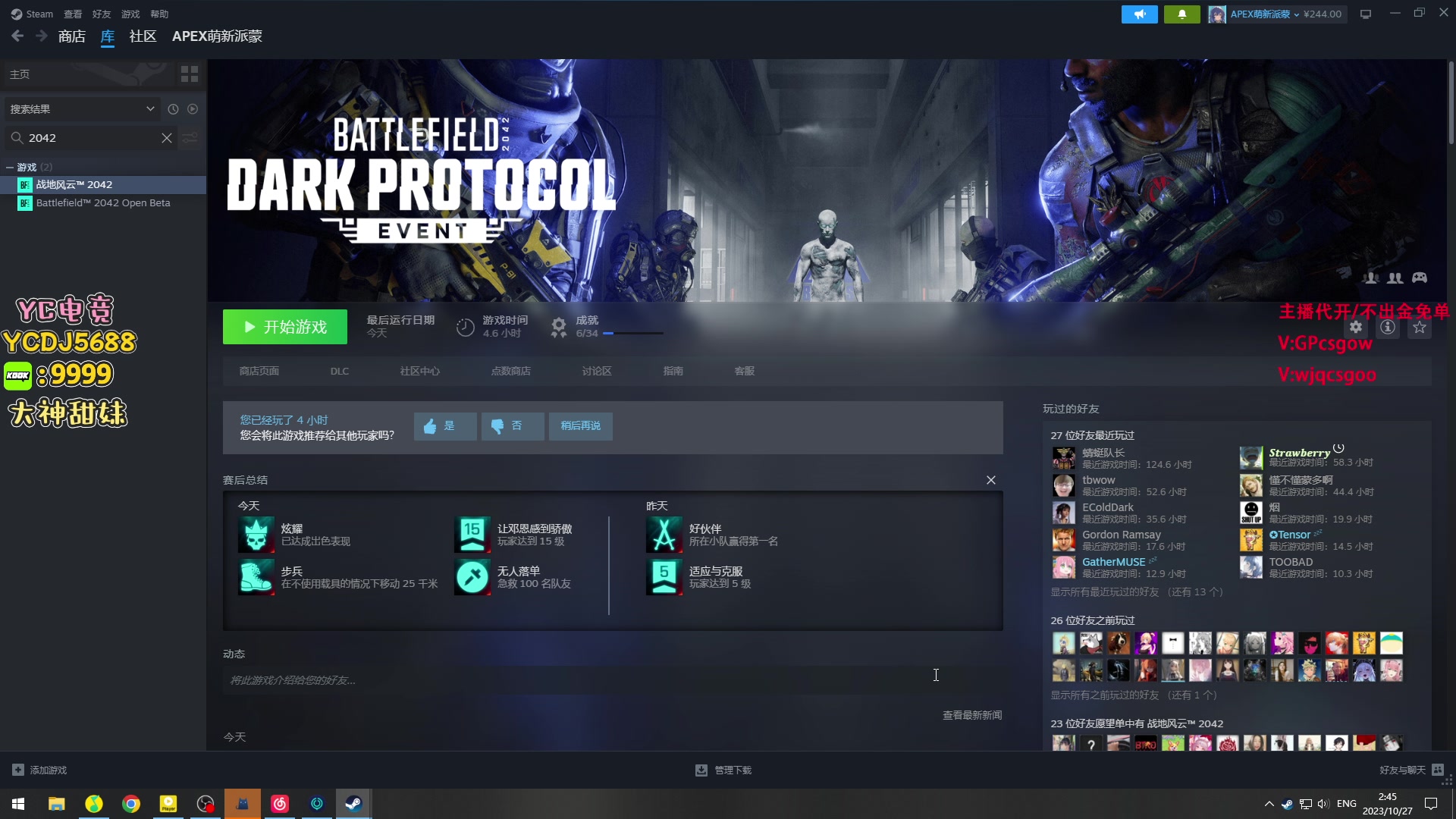Add the game to favorites (star)
Viewport: 1456px width, 819px height.
pos(1420,328)
